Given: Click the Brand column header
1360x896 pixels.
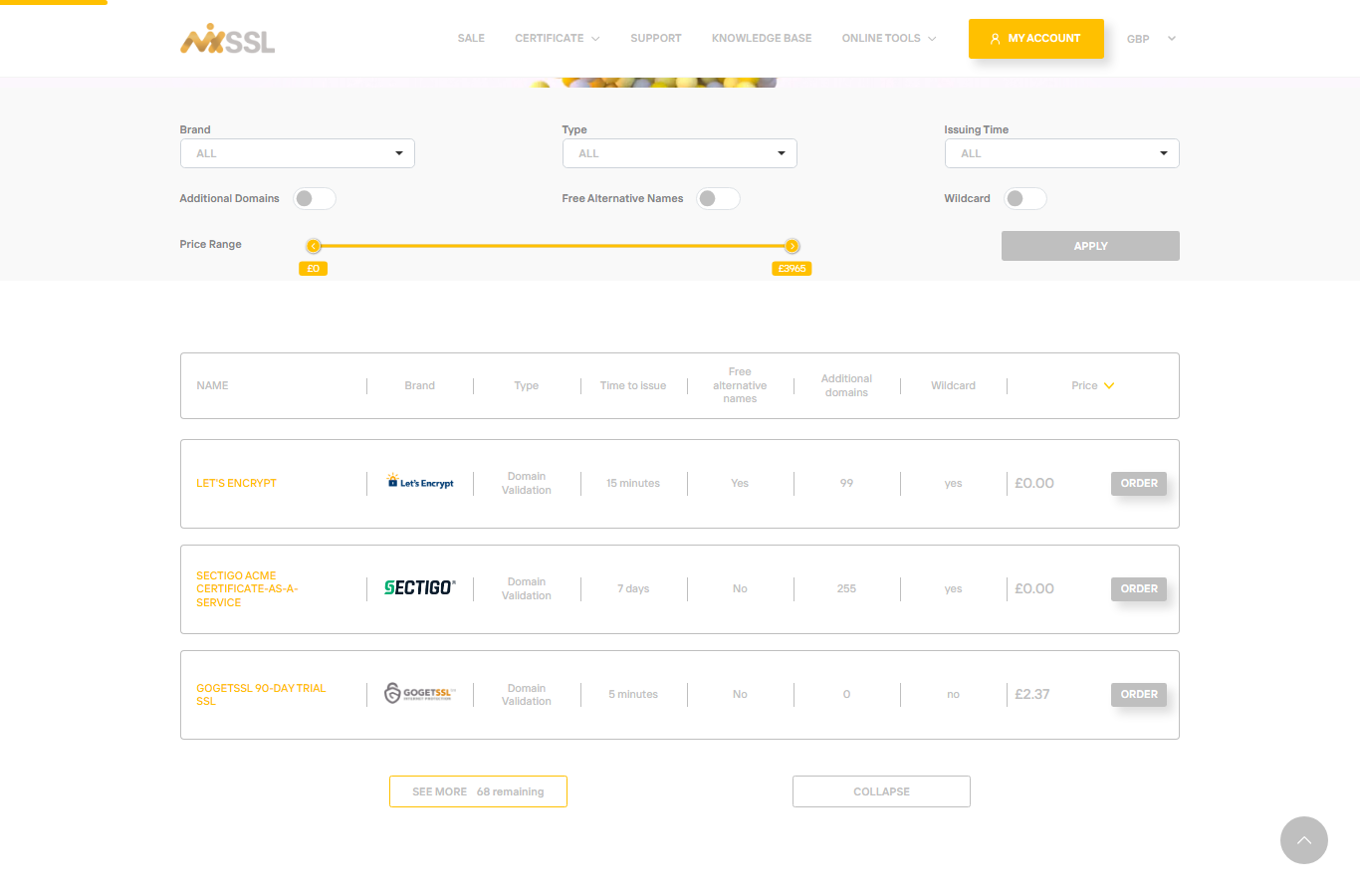Looking at the screenshot, I should [x=420, y=386].
